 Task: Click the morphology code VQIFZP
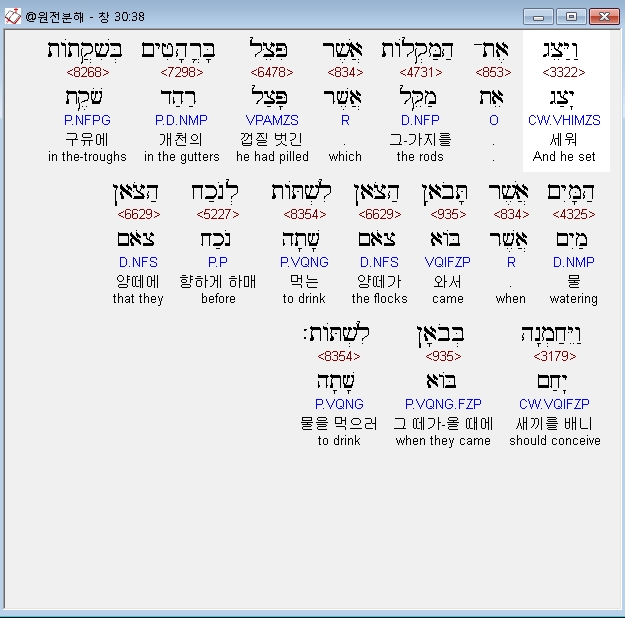click(447, 262)
